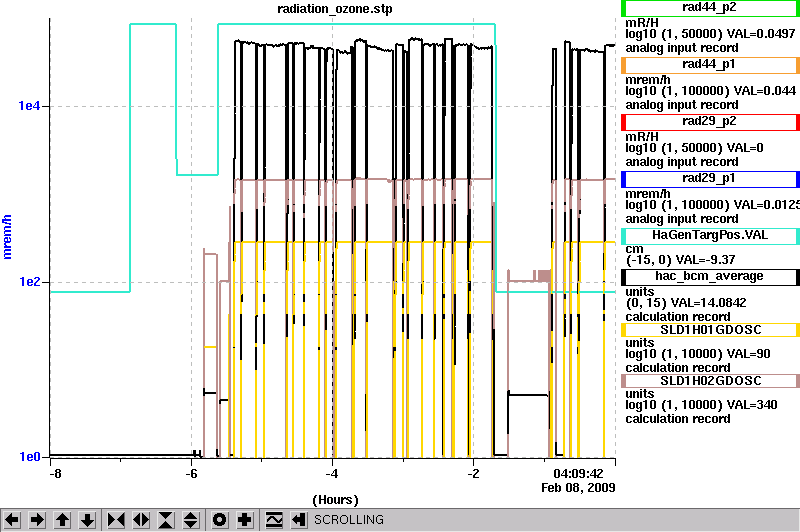Viewport: 800px width, 532px height.
Task: Select the SLD1H01GDOSC yellow legend entry
Action: pos(710,330)
